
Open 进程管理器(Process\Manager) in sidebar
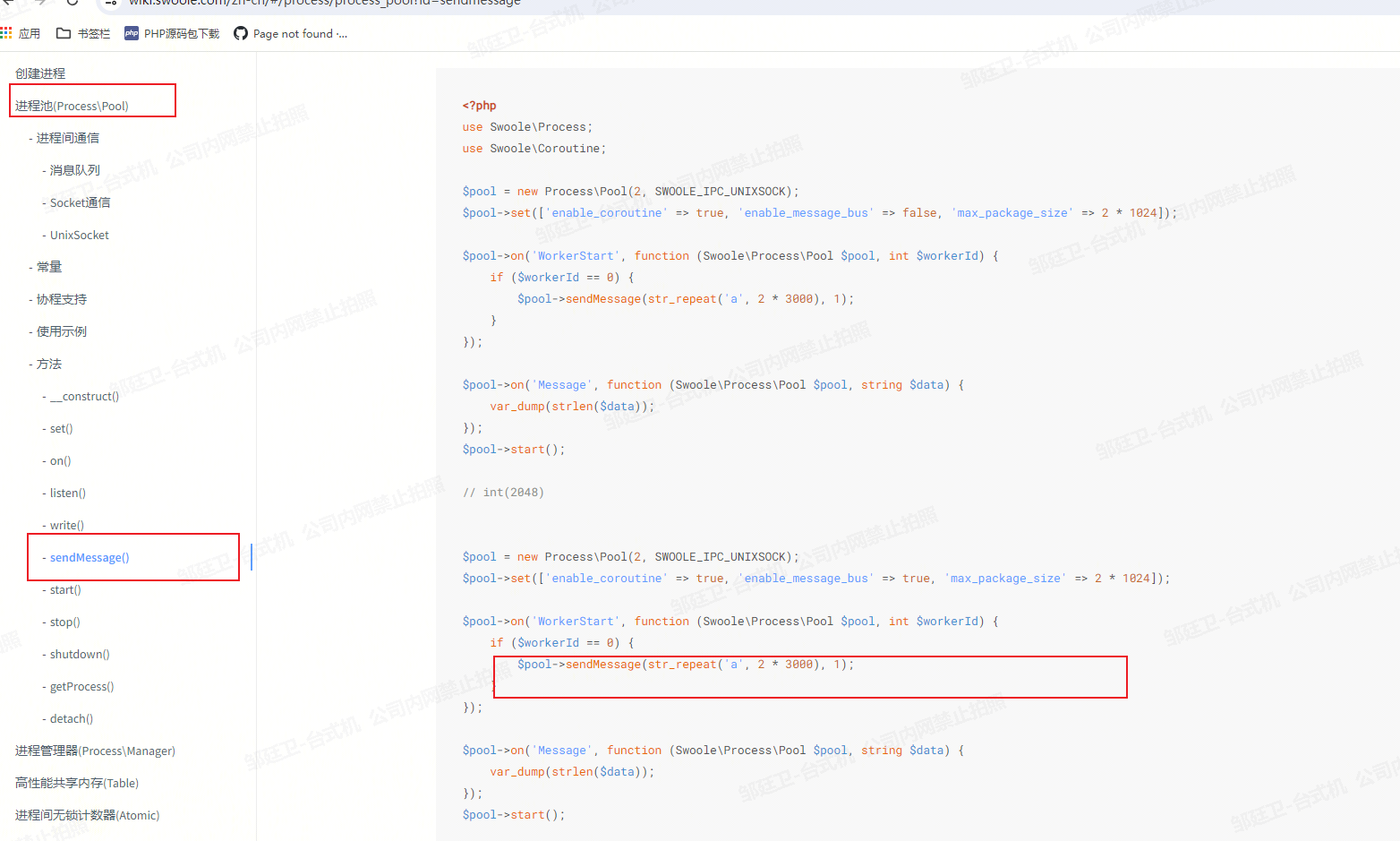click(95, 751)
